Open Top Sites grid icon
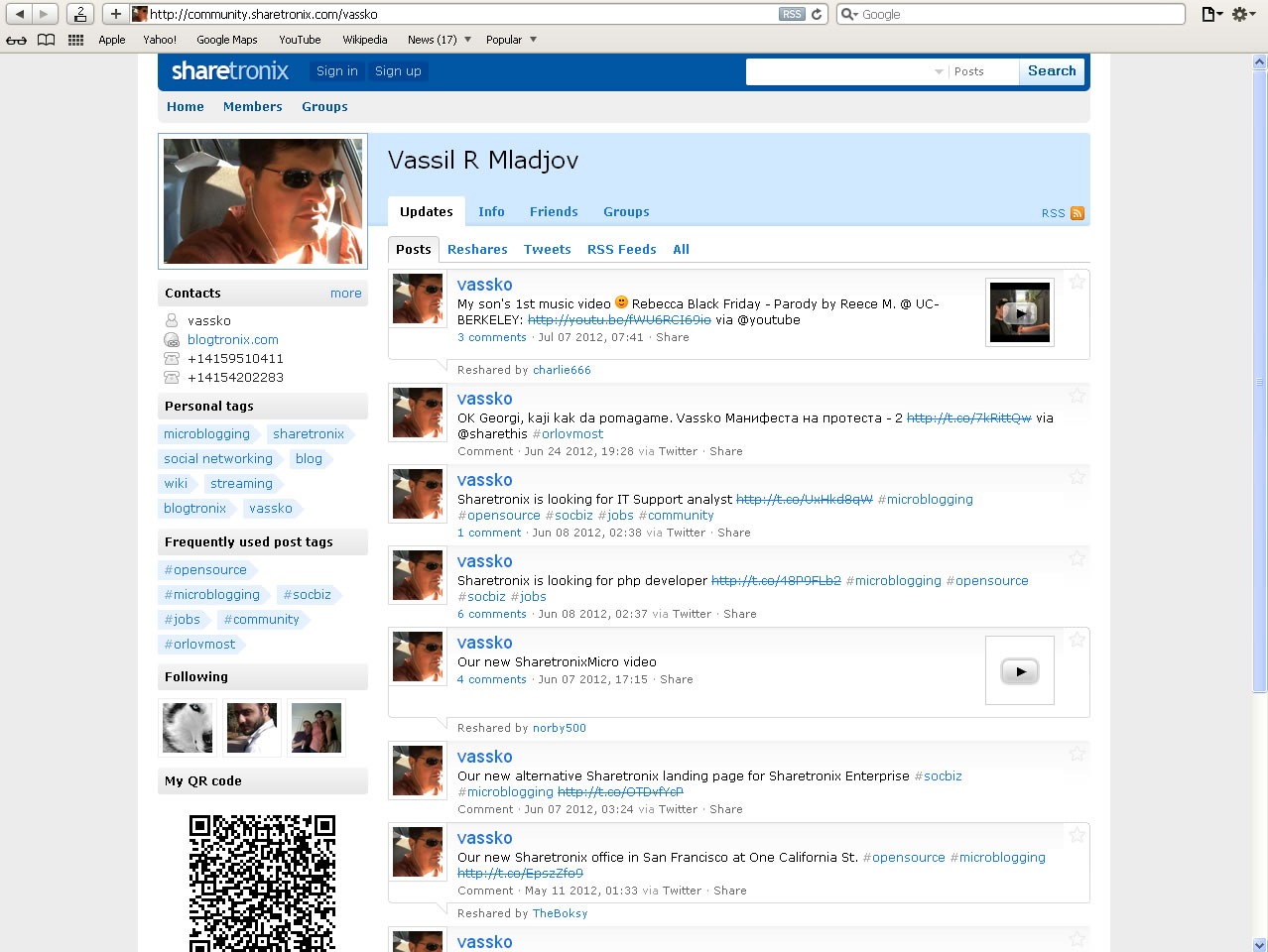Viewport: 1268px width, 952px height. 75,40
